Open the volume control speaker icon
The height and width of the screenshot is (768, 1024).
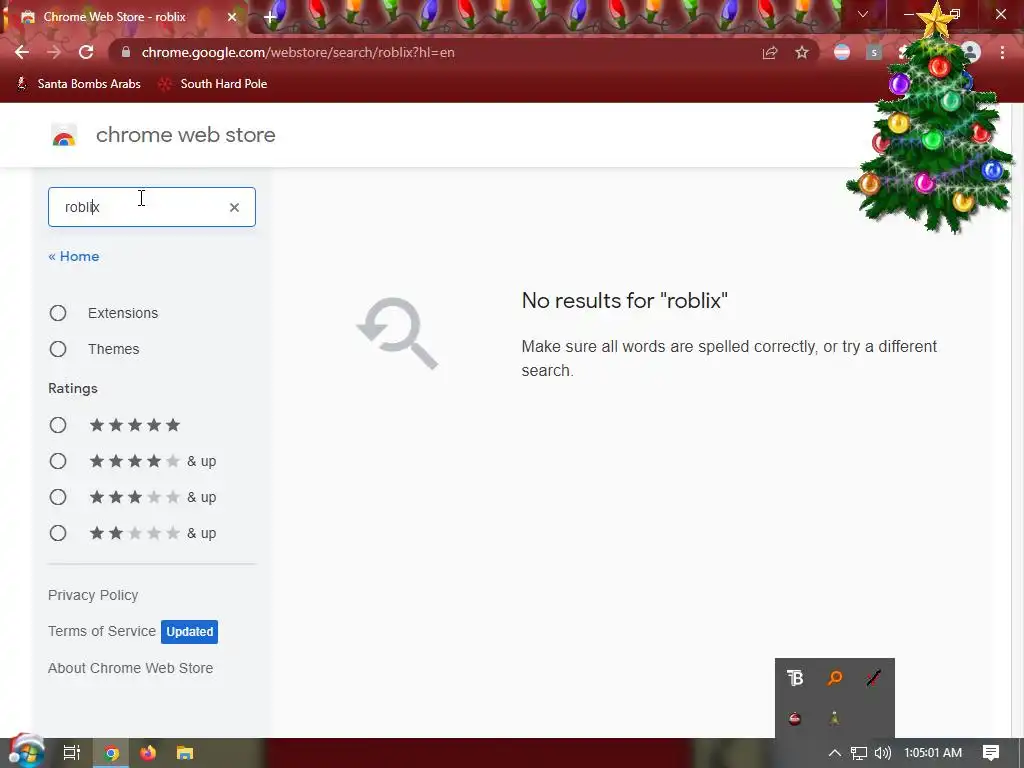pyautogui.click(x=882, y=753)
